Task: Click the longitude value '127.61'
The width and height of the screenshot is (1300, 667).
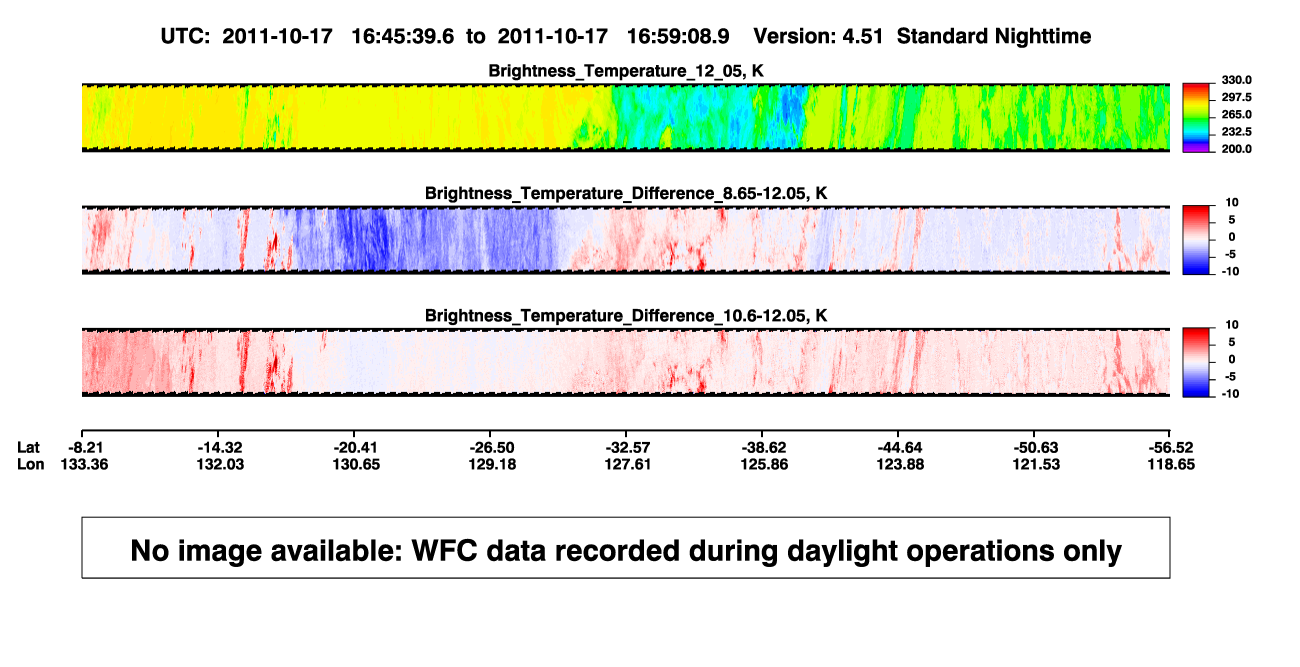Action: point(631,464)
